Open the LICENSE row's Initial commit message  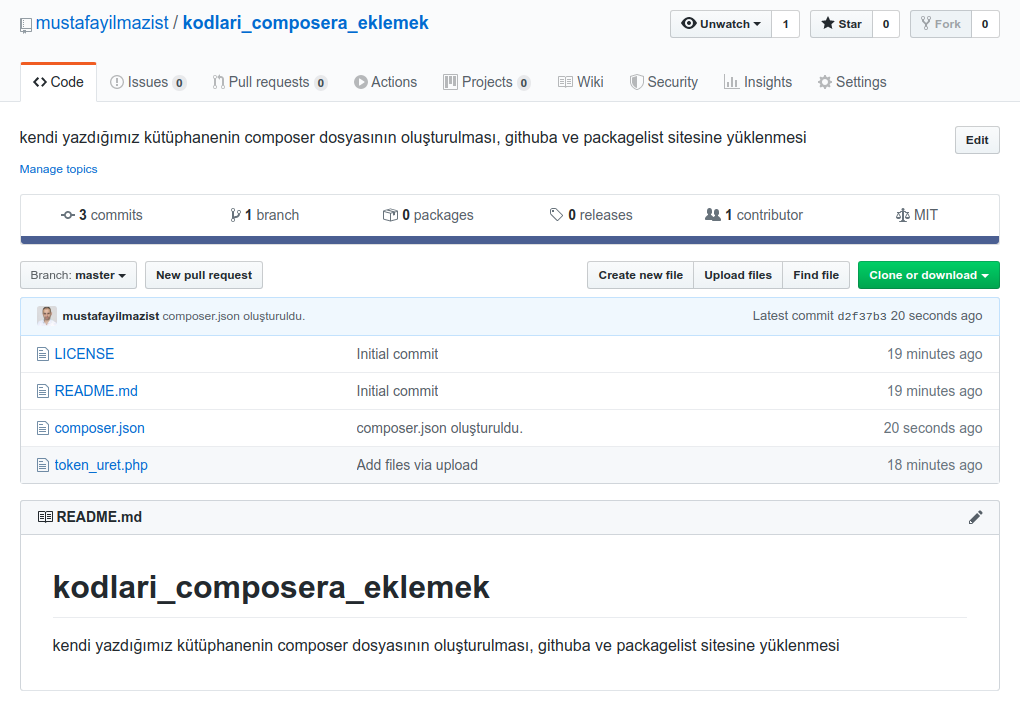[397, 354]
